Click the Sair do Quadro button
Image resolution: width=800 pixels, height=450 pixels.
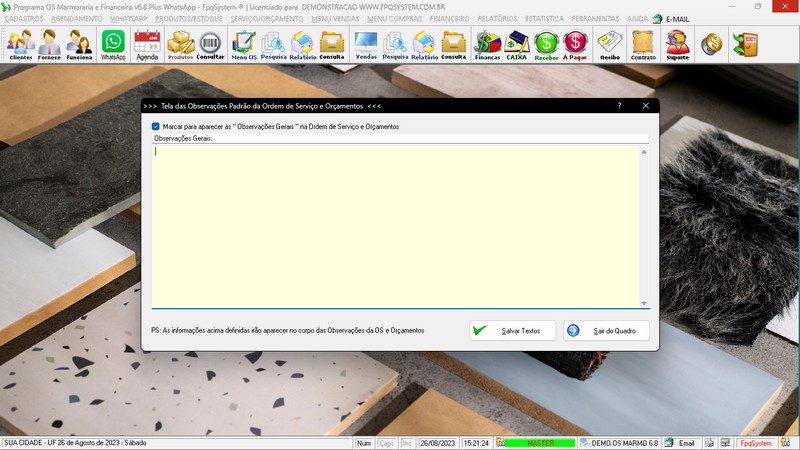pos(606,330)
